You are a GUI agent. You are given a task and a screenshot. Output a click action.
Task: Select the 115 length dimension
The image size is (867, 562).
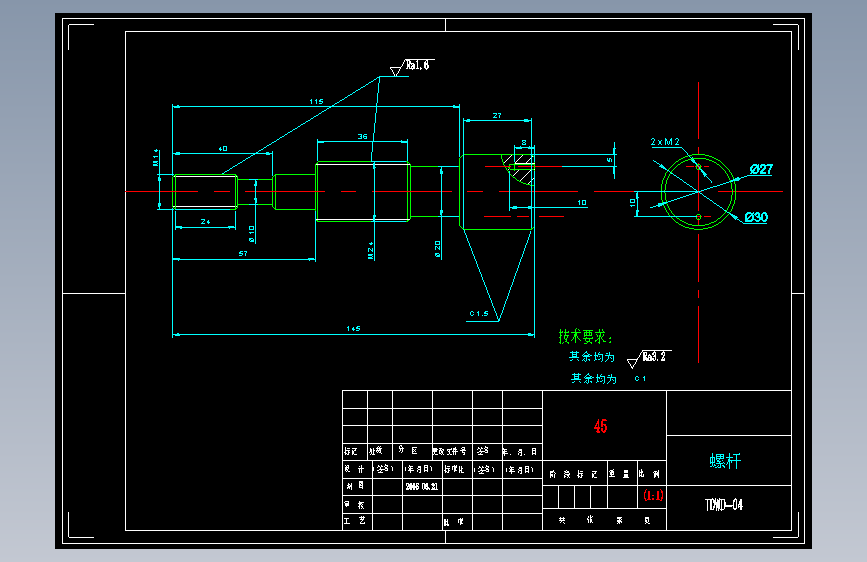point(316,101)
